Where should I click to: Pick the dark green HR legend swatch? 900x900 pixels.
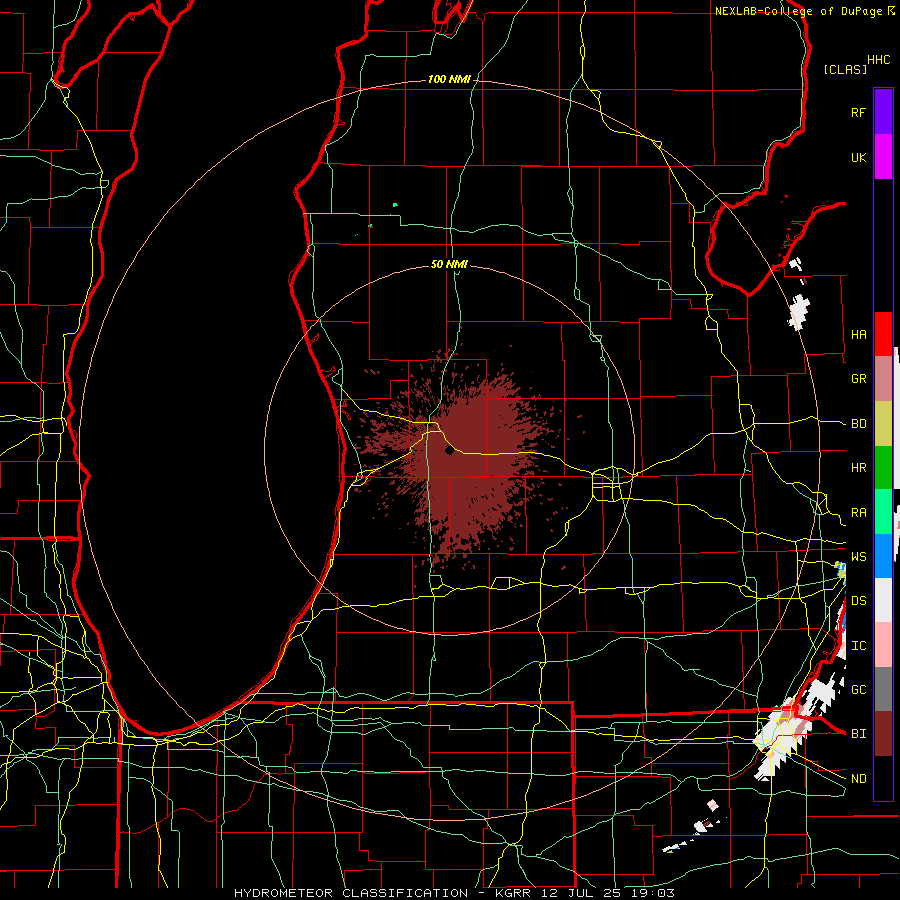(x=883, y=468)
